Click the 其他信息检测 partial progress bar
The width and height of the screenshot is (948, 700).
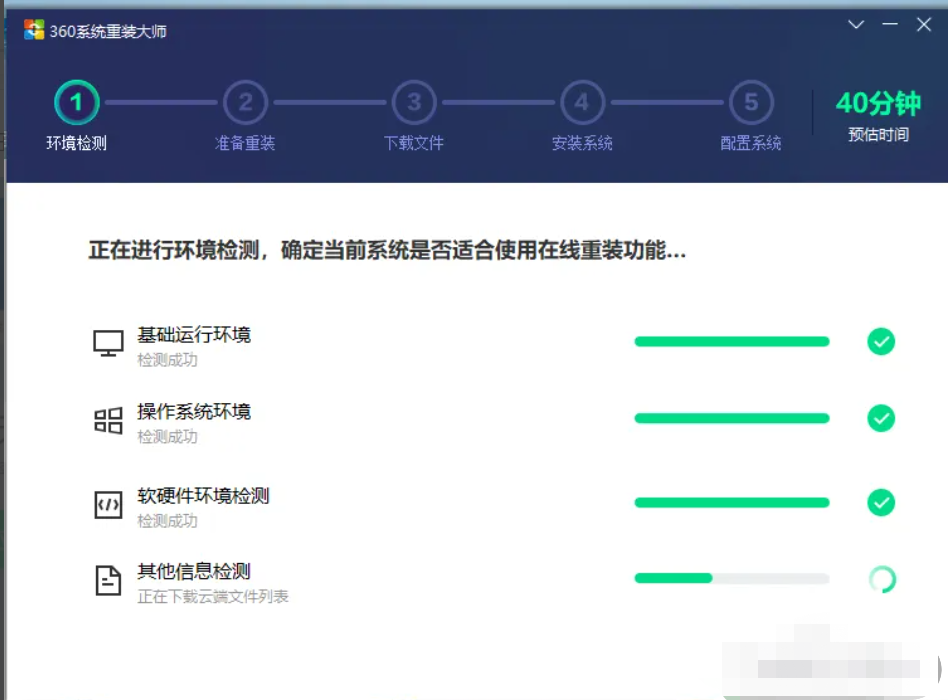pyautogui.click(x=732, y=578)
